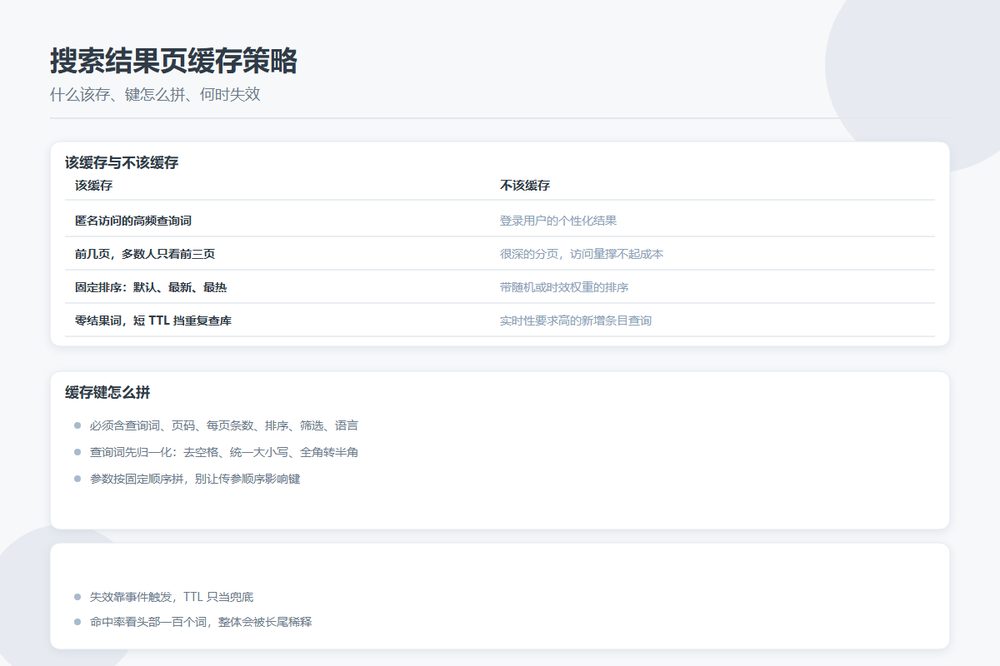Click cell 很深的分页，访问量撑不起成本
The height and width of the screenshot is (666, 1000).
tap(582, 254)
